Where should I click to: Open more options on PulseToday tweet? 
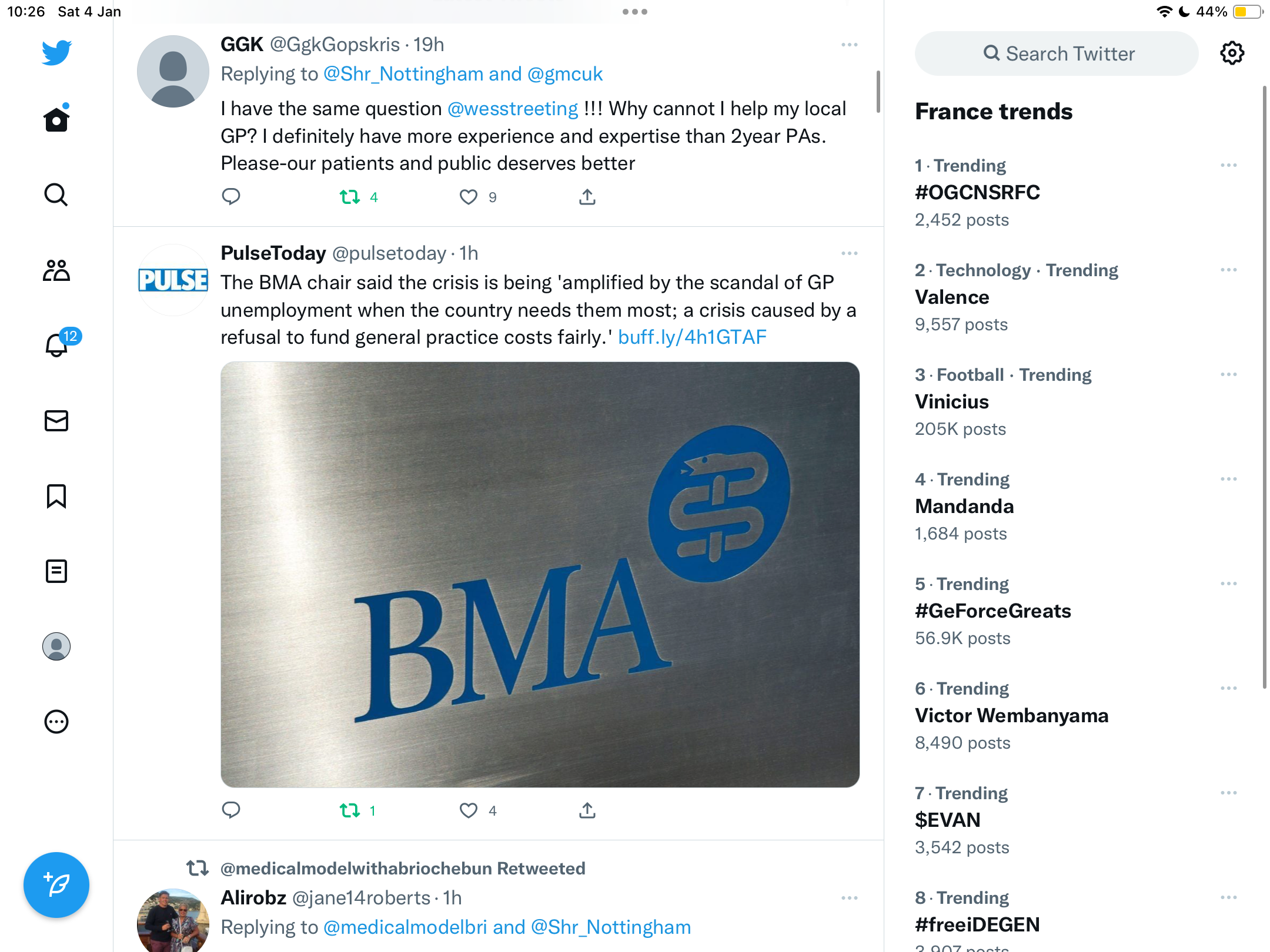(850, 253)
